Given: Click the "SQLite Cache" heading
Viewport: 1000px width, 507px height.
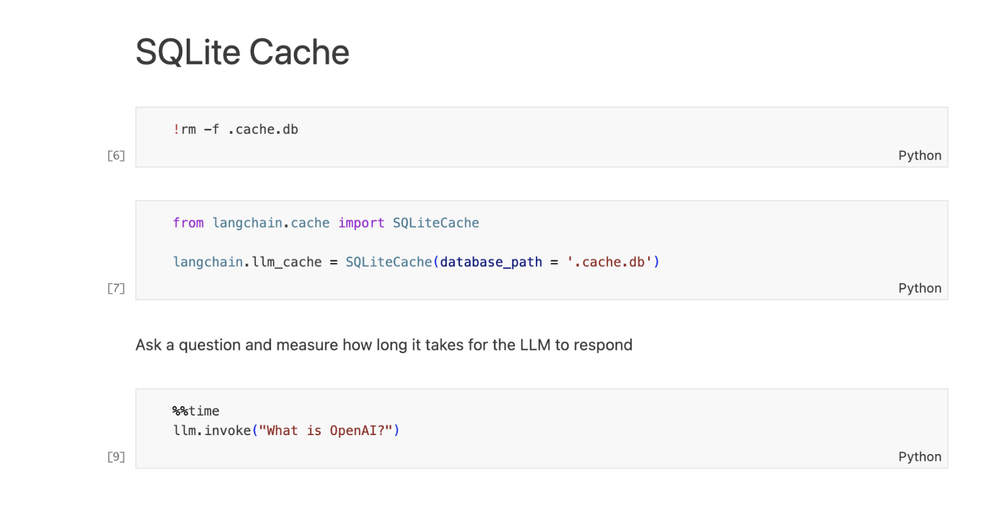Looking at the screenshot, I should 242,52.
